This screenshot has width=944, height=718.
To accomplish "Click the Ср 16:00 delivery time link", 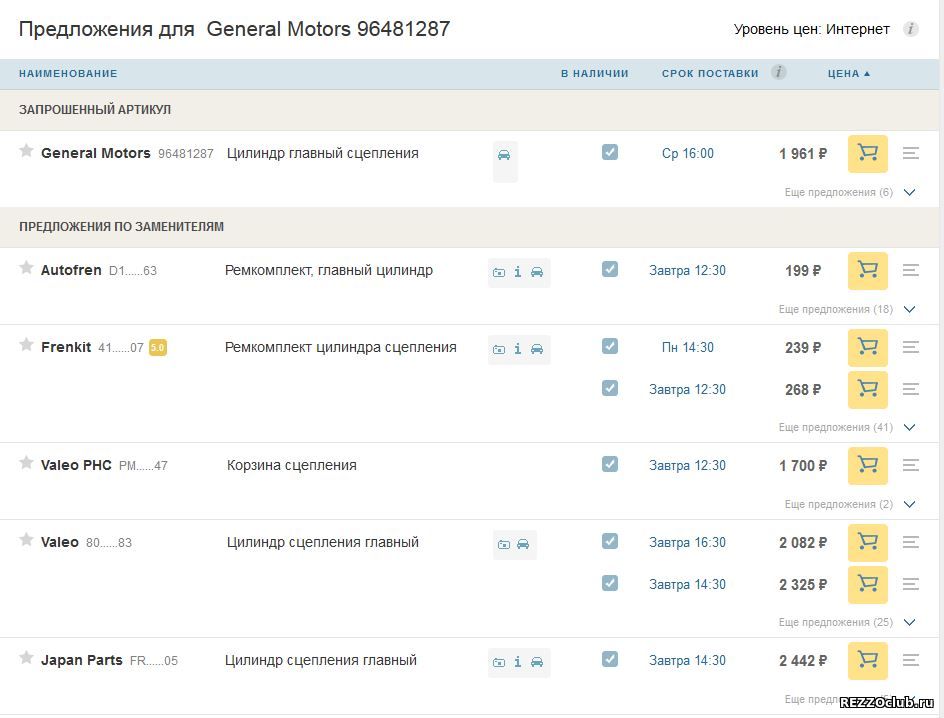I will [688, 153].
